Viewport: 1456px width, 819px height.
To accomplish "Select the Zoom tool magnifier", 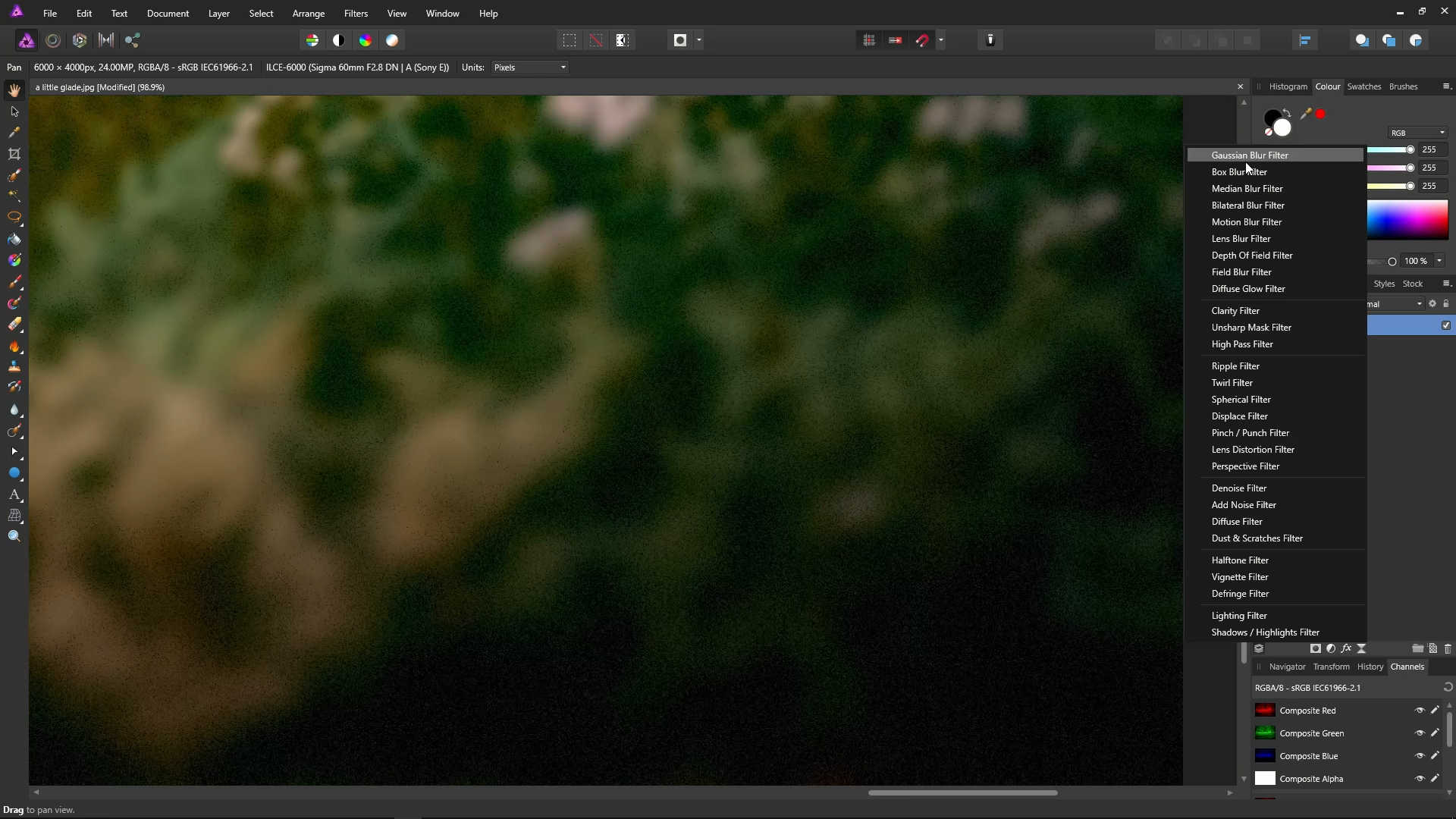I will pos(14,536).
